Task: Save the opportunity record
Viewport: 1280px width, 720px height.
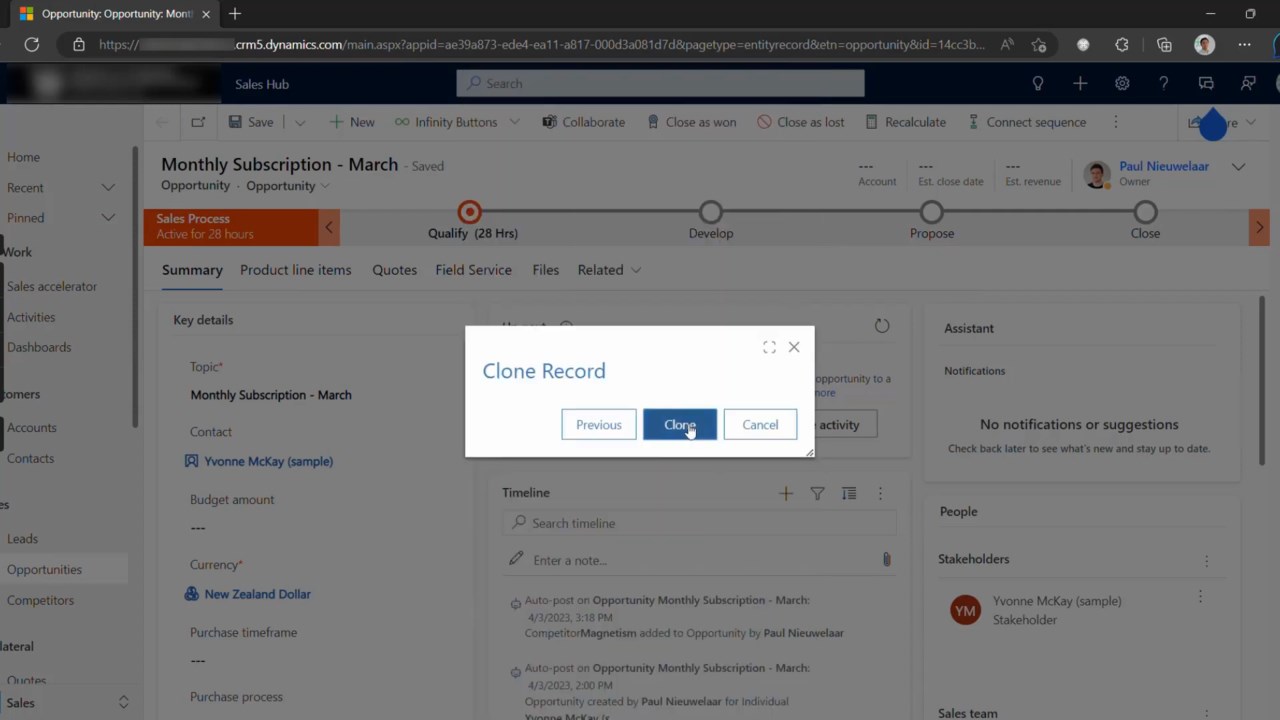Action: coord(251,122)
